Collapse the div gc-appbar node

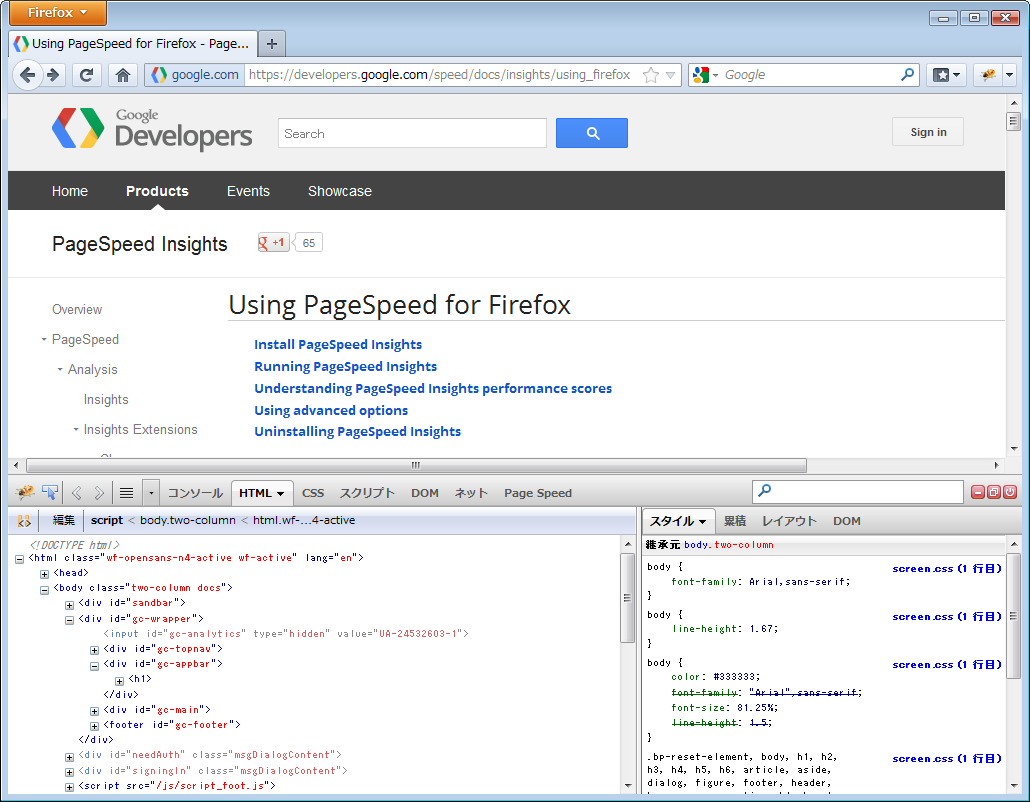click(x=95, y=666)
